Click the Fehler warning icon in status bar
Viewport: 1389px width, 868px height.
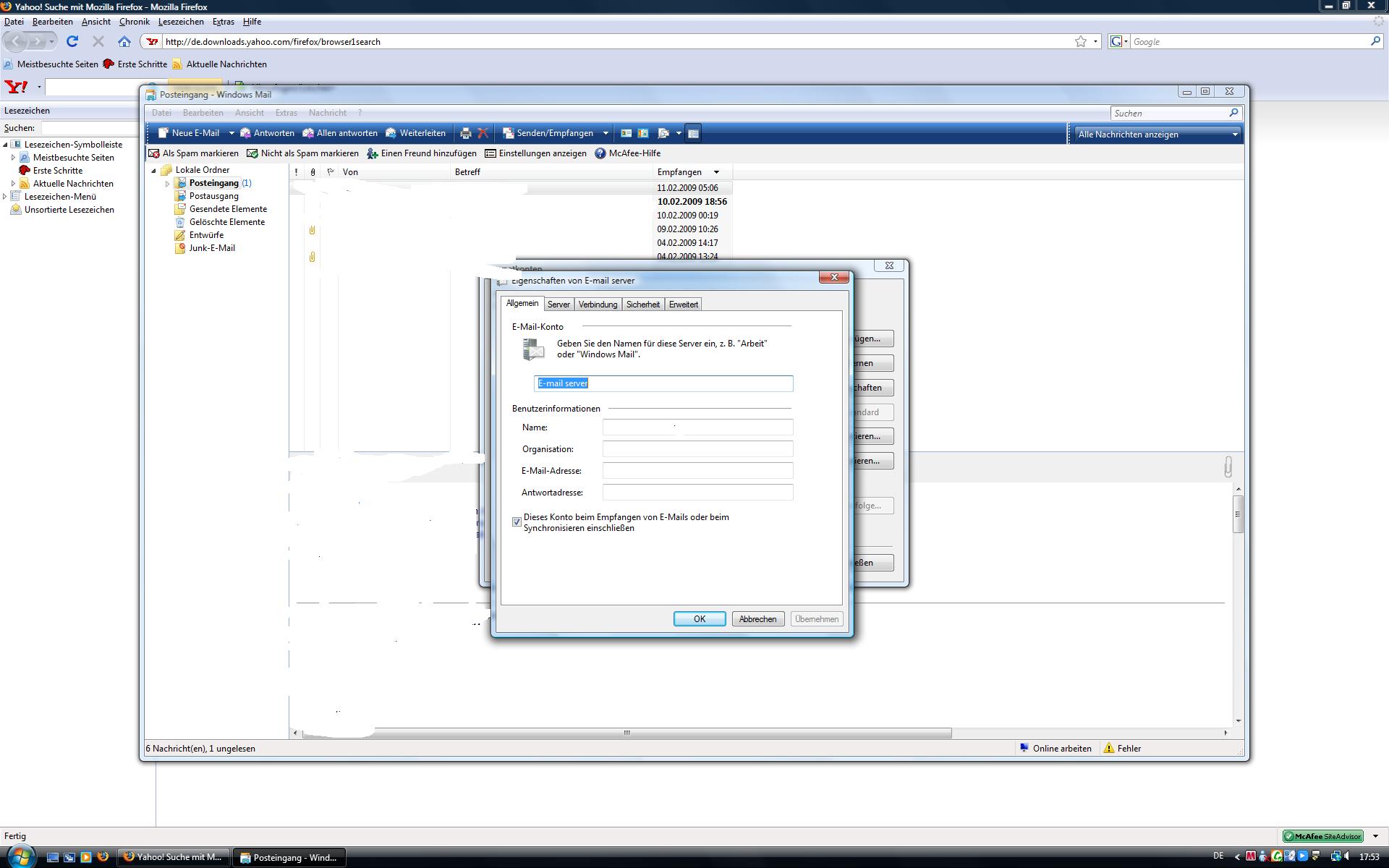(1109, 748)
